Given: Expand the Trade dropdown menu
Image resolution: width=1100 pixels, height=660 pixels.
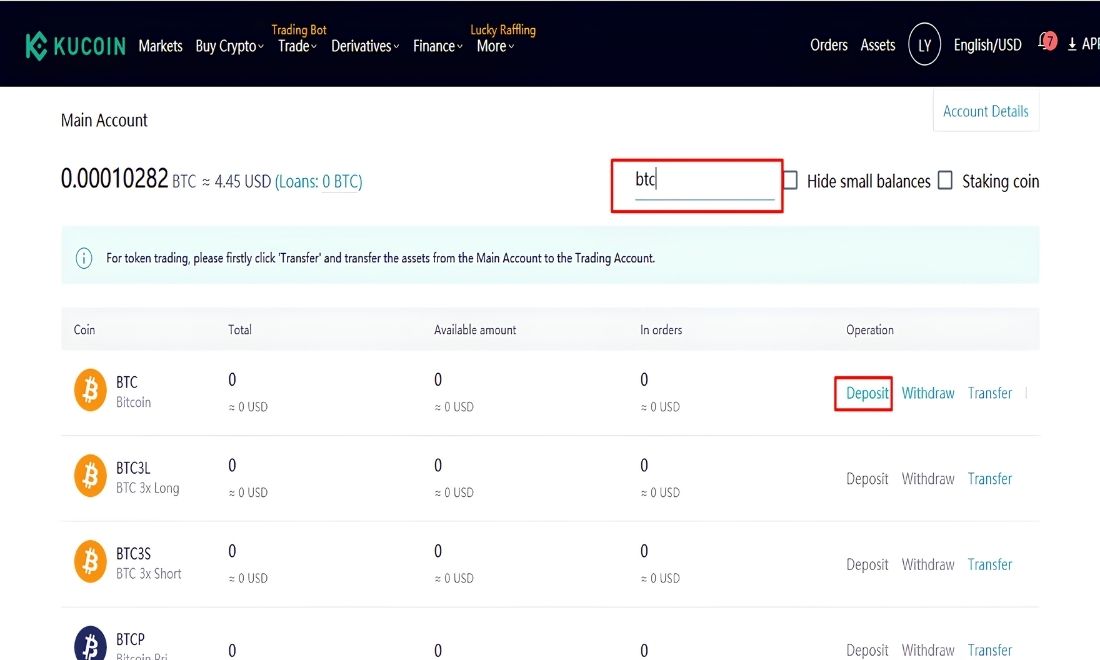Looking at the screenshot, I should tap(297, 46).
